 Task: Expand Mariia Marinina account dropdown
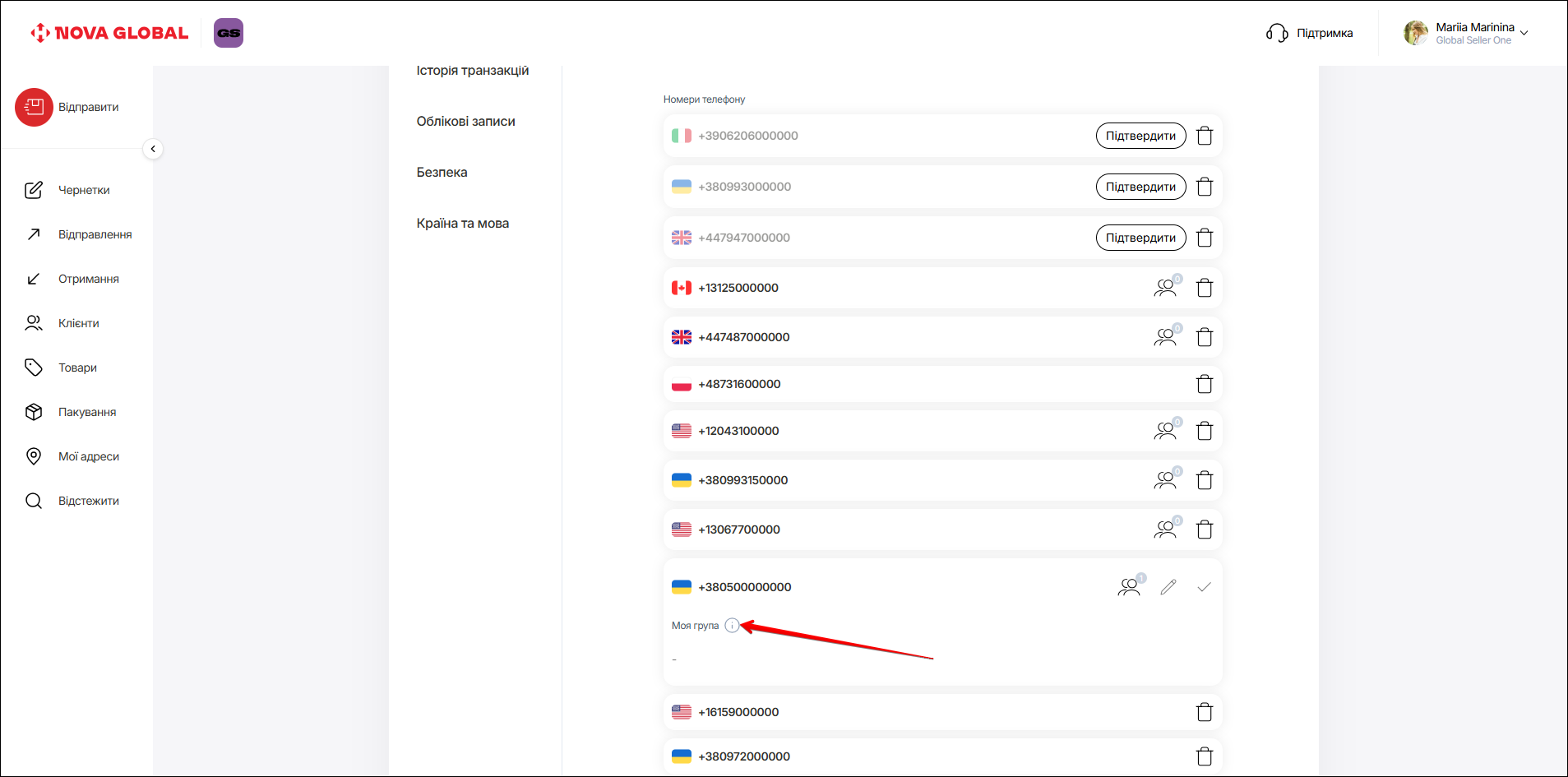click(1524, 34)
